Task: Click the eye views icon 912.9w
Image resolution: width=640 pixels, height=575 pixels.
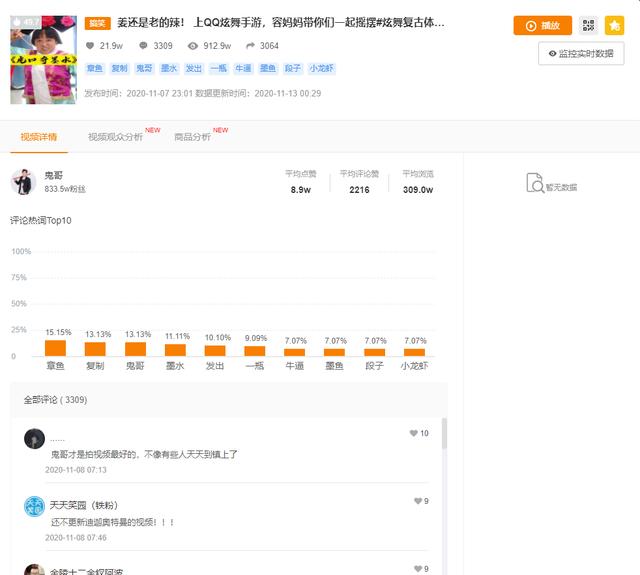Action: [x=193, y=46]
